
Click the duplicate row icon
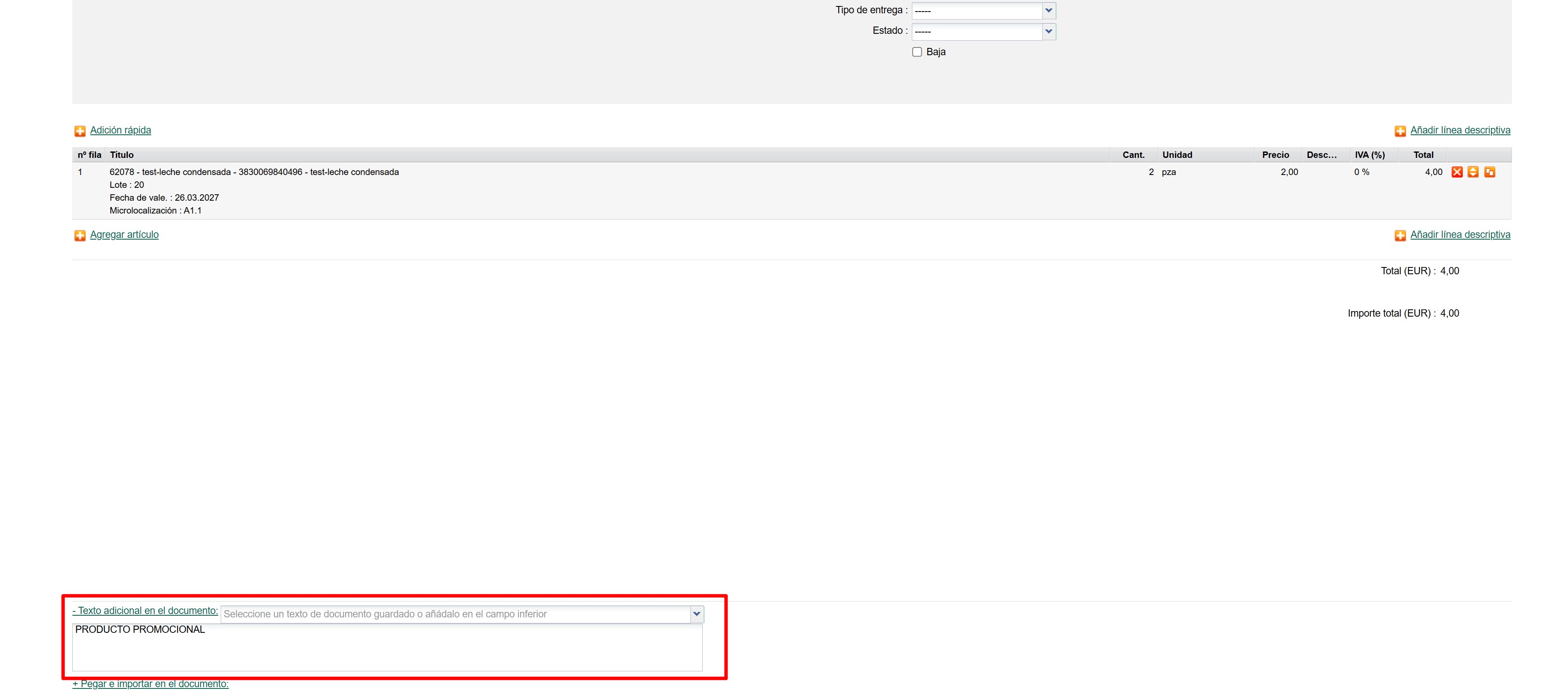click(x=1489, y=172)
